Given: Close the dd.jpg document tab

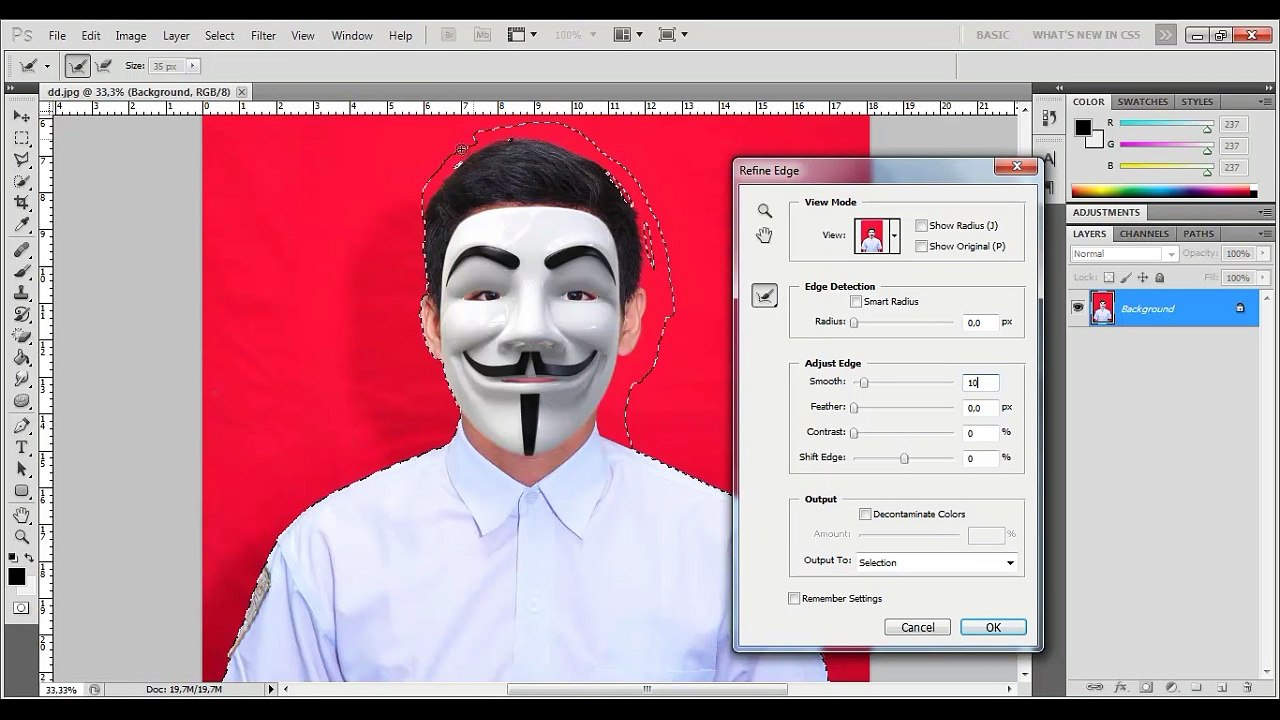Looking at the screenshot, I should click(242, 92).
